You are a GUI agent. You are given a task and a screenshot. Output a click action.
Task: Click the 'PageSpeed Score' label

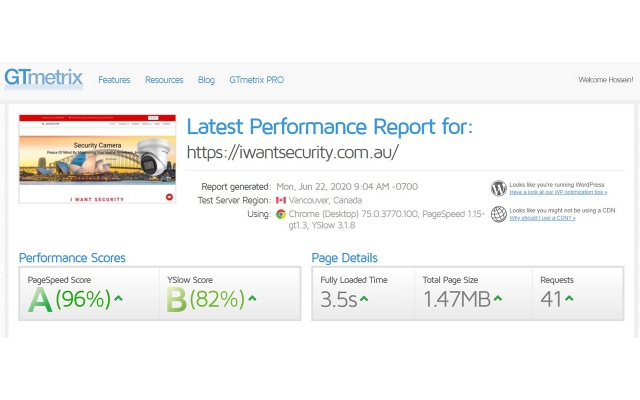[59, 280]
